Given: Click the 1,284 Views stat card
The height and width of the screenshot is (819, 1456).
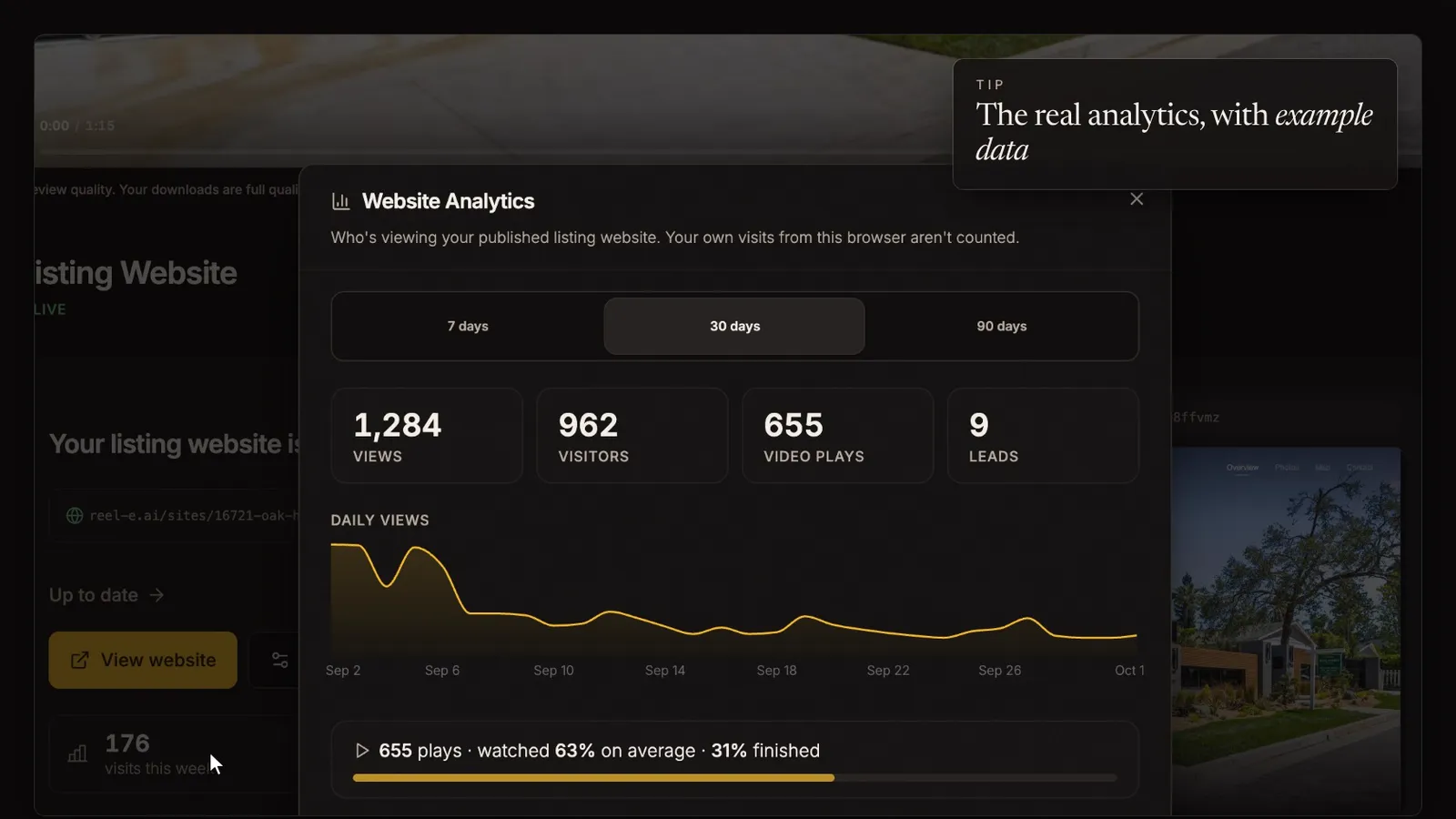Looking at the screenshot, I should tap(427, 436).
